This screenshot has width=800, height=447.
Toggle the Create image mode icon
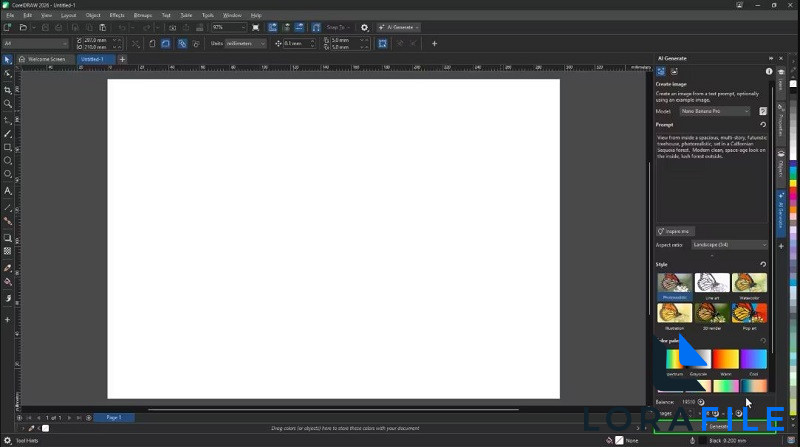[661, 71]
